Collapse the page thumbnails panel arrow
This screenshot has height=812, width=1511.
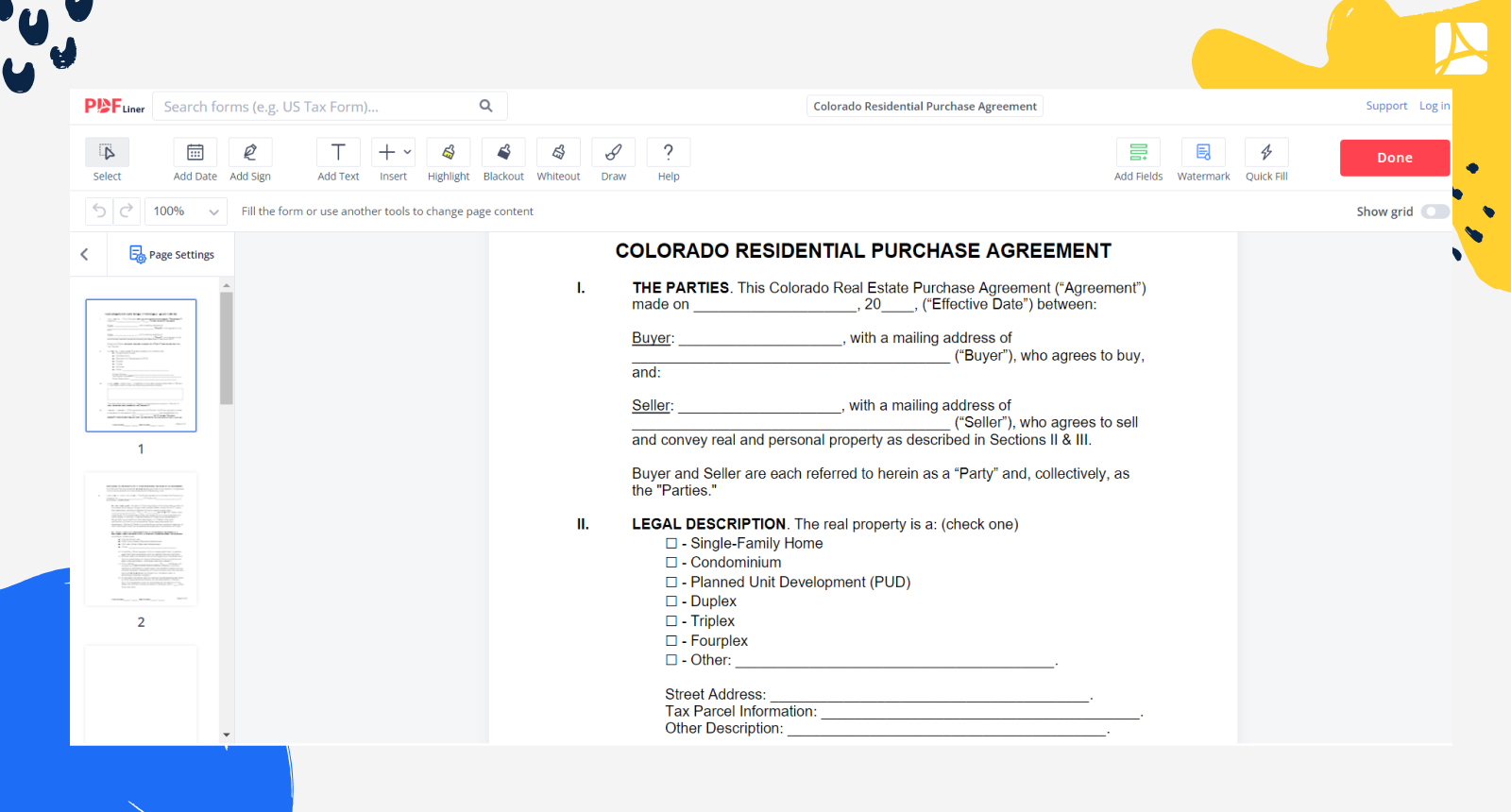click(85, 254)
